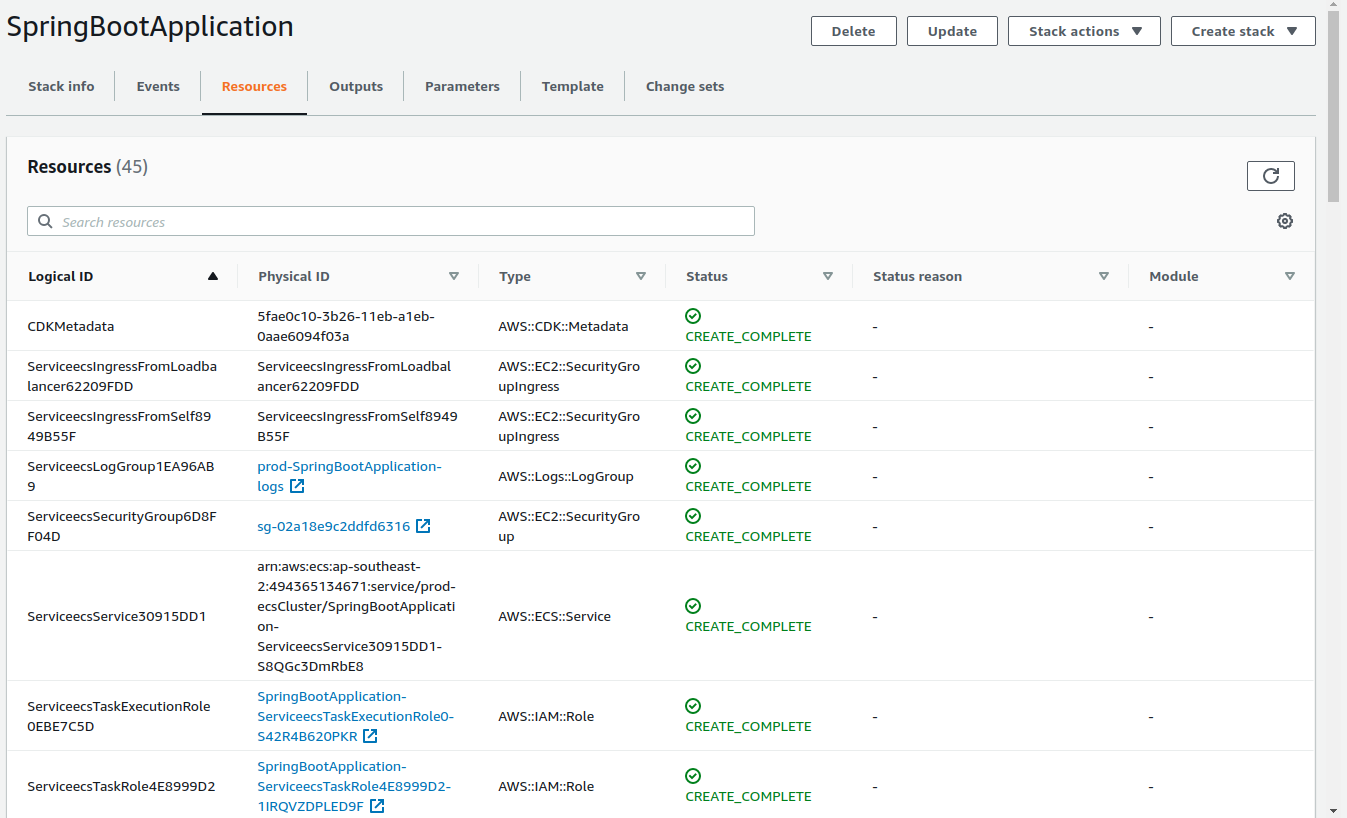
Task: Open the Parameters tab
Action: pyautogui.click(x=462, y=86)
